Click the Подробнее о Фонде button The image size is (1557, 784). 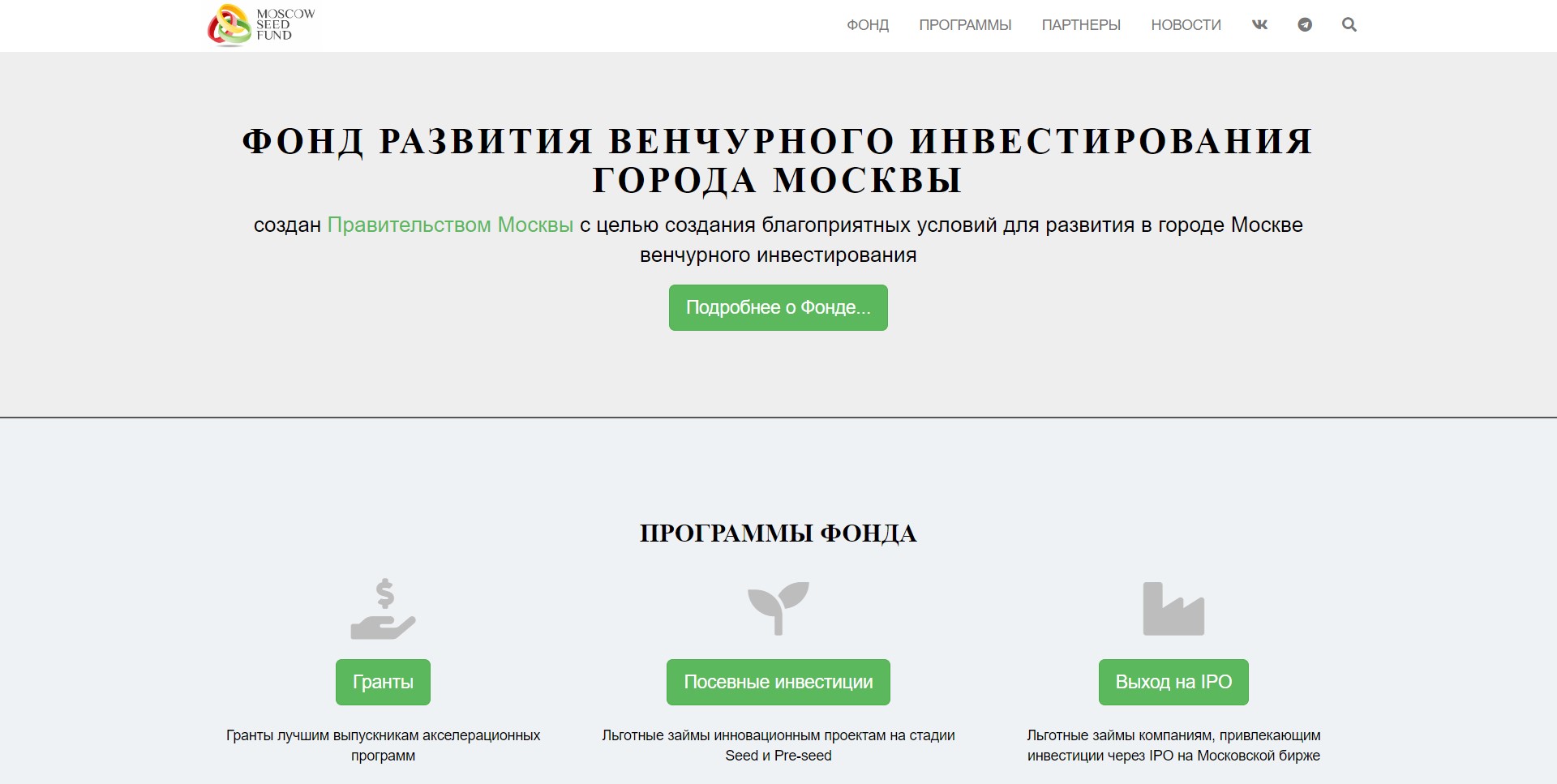(778, 307)
